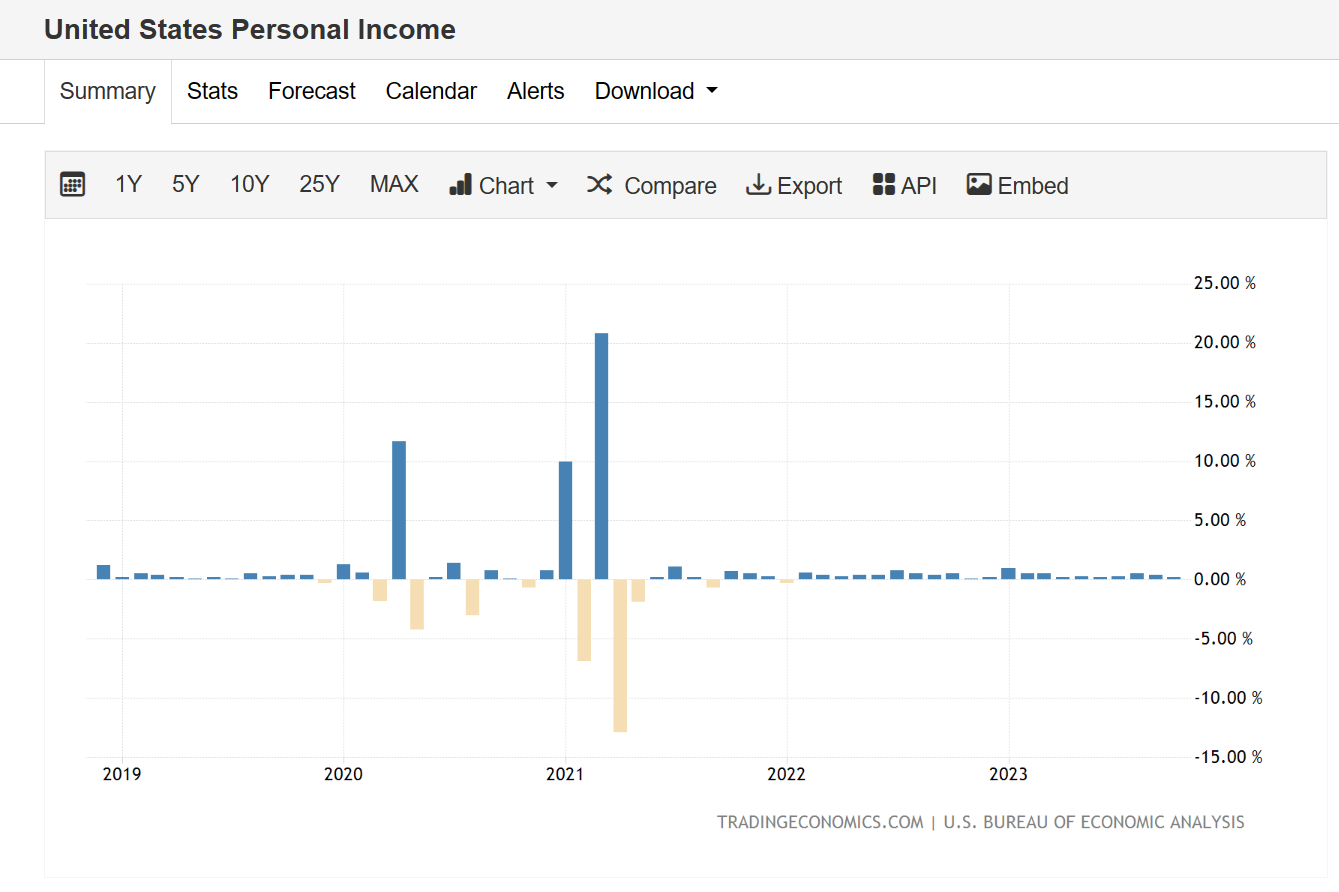The height and width of the screenshot is (892, 1339).
Task: Open the Forecast tab
Action: tap(311, 91)
